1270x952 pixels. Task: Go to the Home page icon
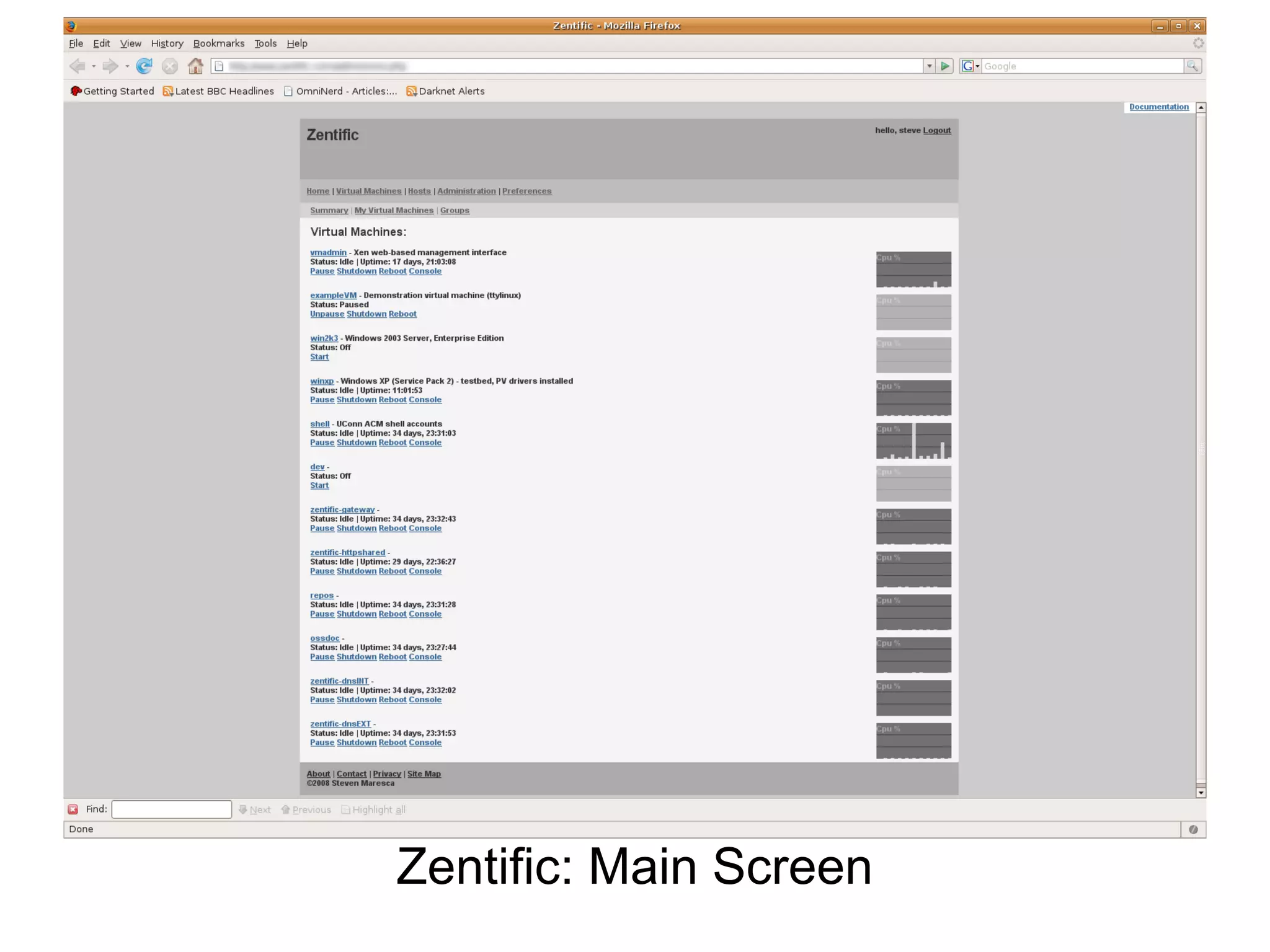pyautogui.click(x=196, y=66)
